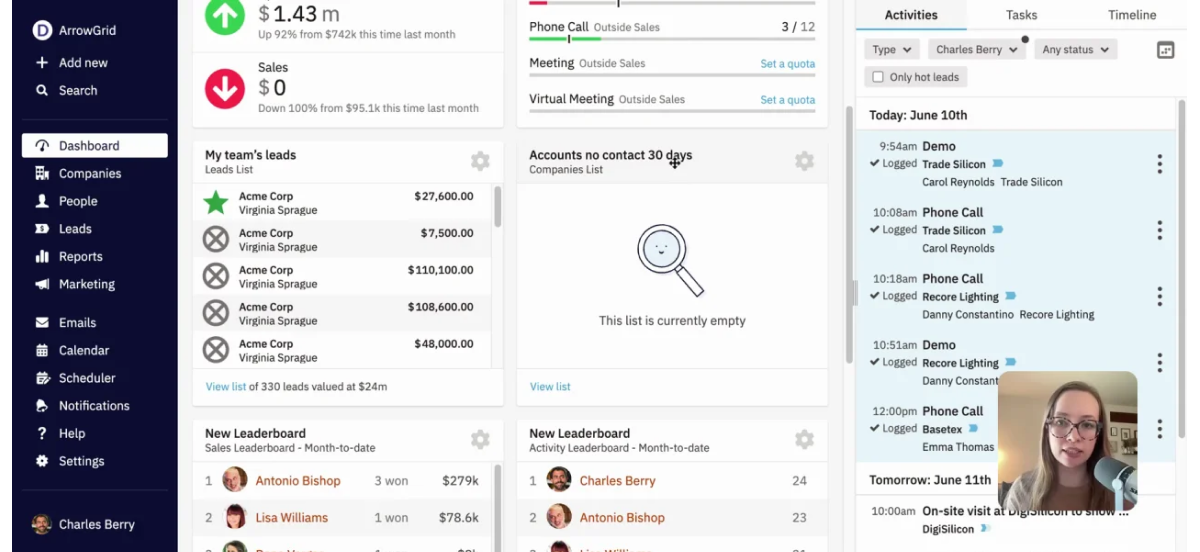Click the Phone Call quota progress bar
The image size is (1200, 552).
click(x=672, y=39)
